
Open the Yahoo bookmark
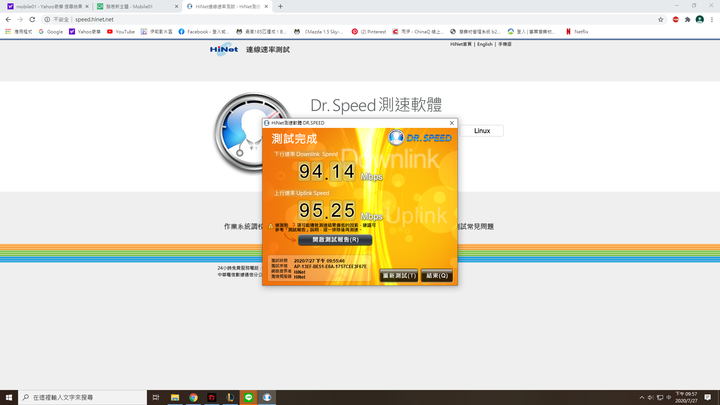pyautogui.click(x=84, y=32)
